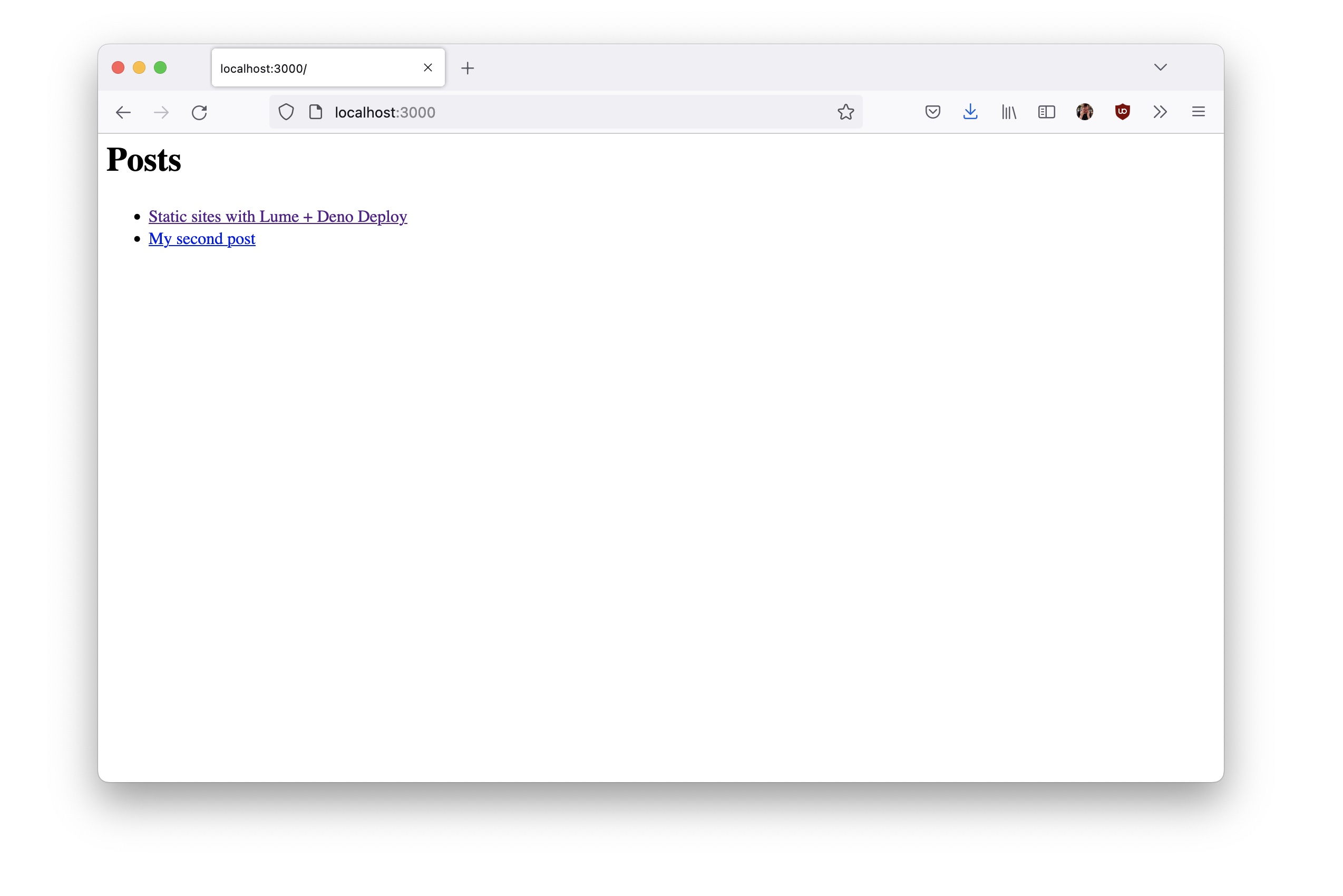The height and width of the screenshot is (896, 1343).
Task: Bookmark this page with the star
Action: click(846, 112)
